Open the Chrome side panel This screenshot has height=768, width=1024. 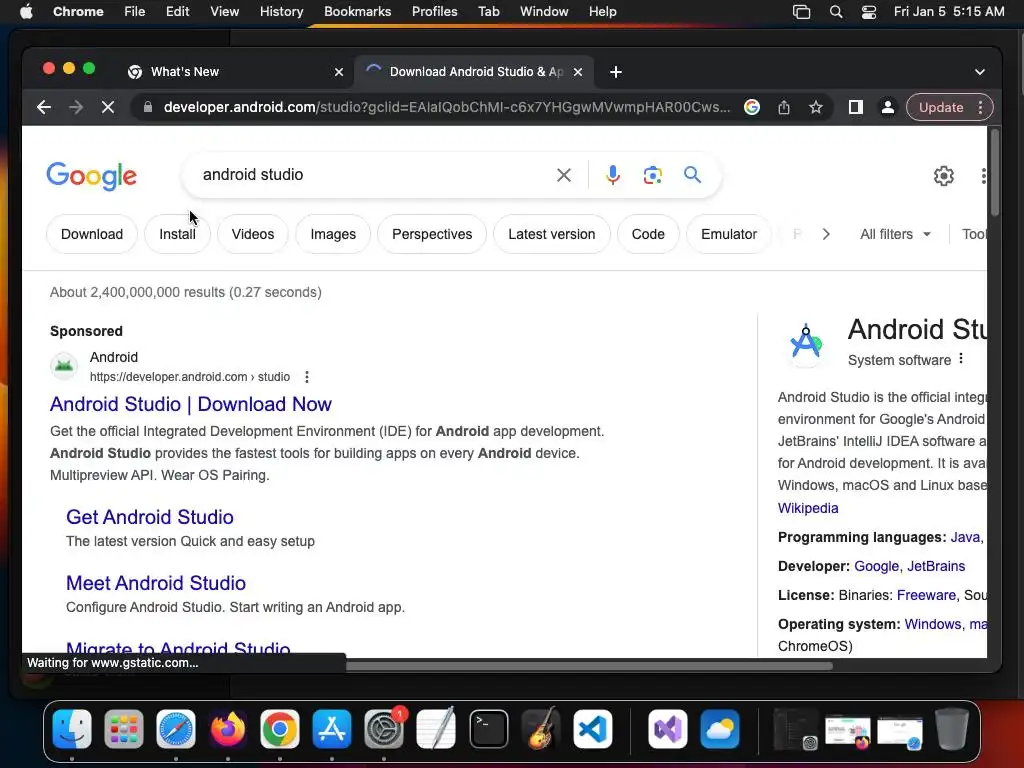pyautogui.click(x=856, y=107)
